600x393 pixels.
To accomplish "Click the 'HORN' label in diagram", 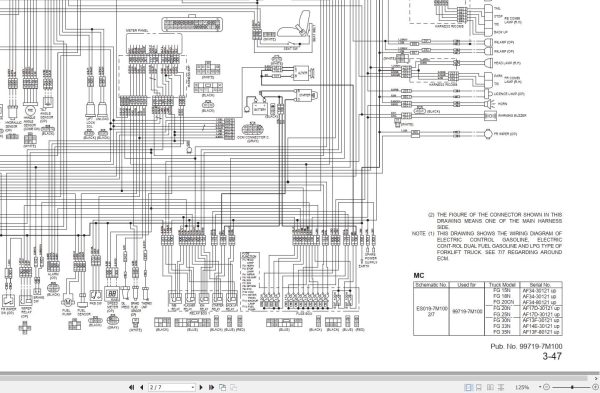I will pos(502,104).
